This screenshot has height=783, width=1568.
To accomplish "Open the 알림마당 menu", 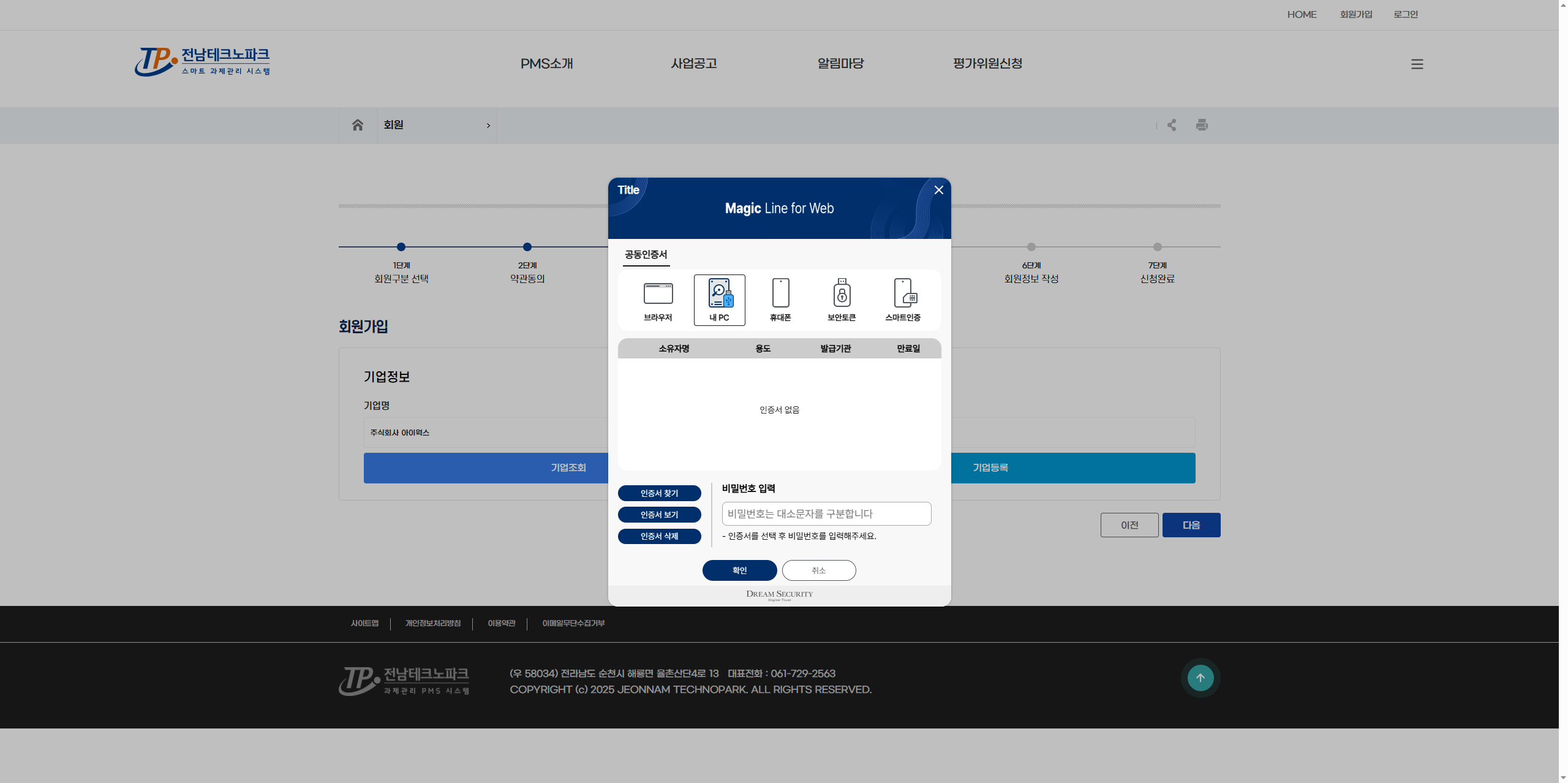I will coord(841,64).
